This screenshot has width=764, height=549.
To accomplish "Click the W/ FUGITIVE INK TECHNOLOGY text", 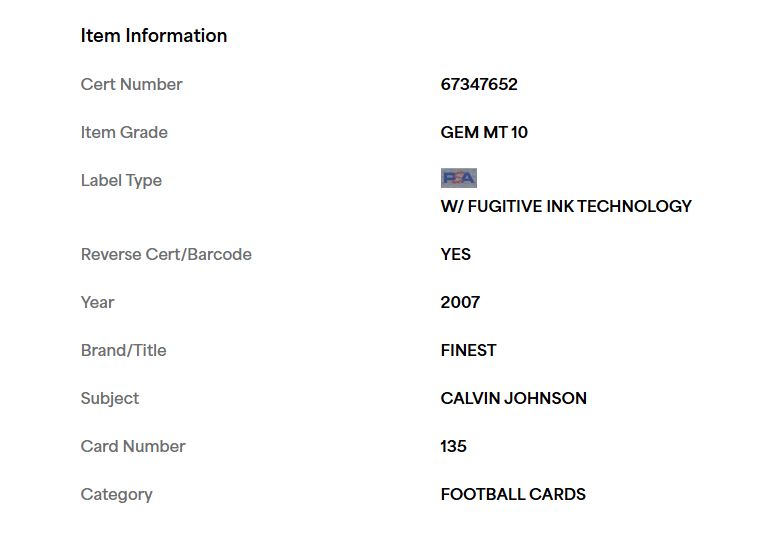I will [566, 206].
